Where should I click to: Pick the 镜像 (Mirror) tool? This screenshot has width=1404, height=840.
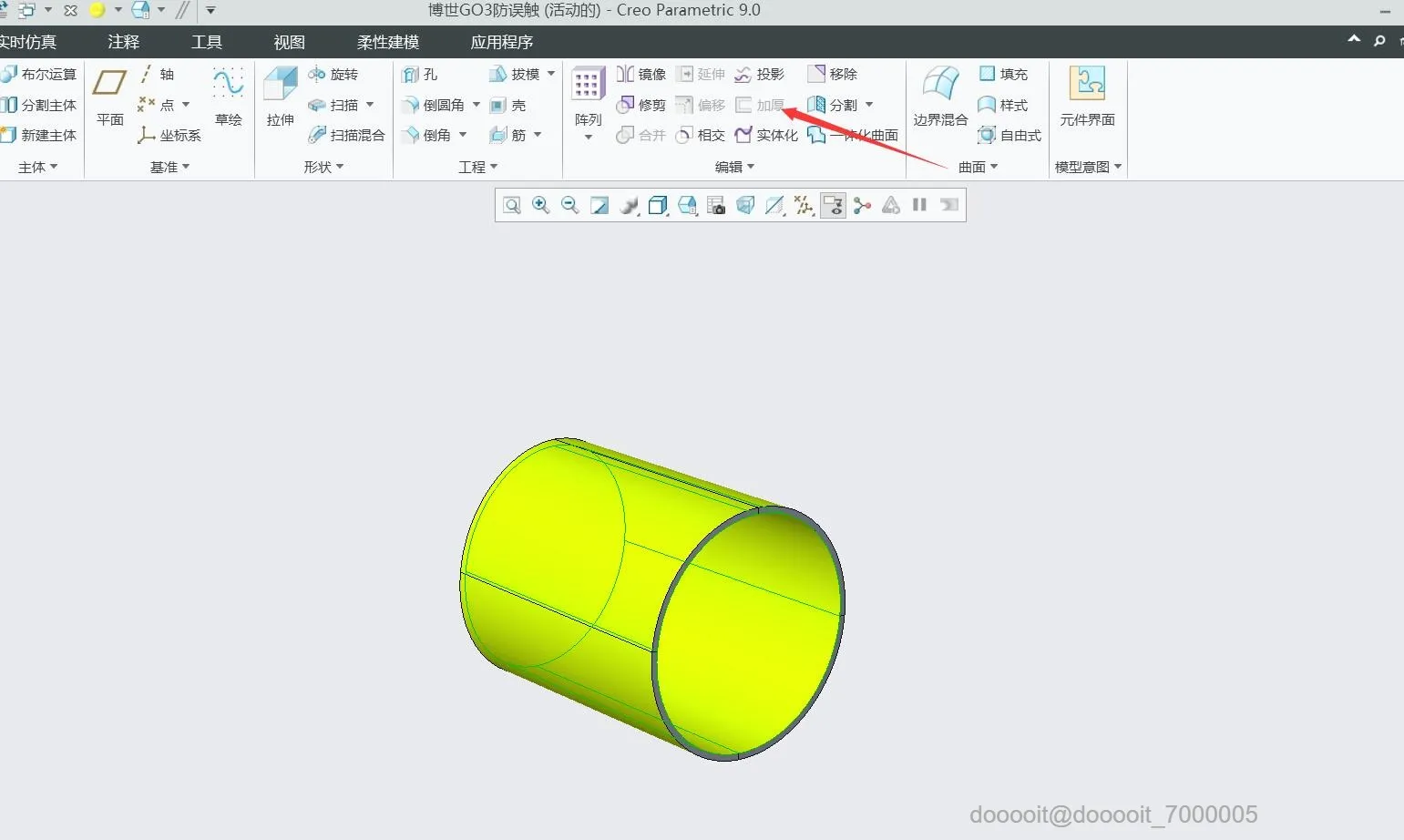[641, 74]
